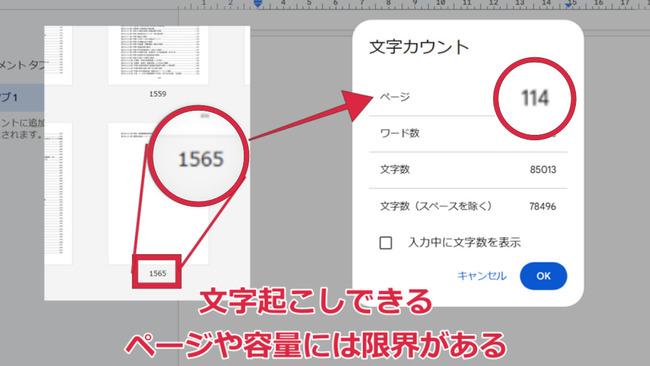Select the highlighted tab item タブ 1
650x366 pixels.
tap(22, 98)
